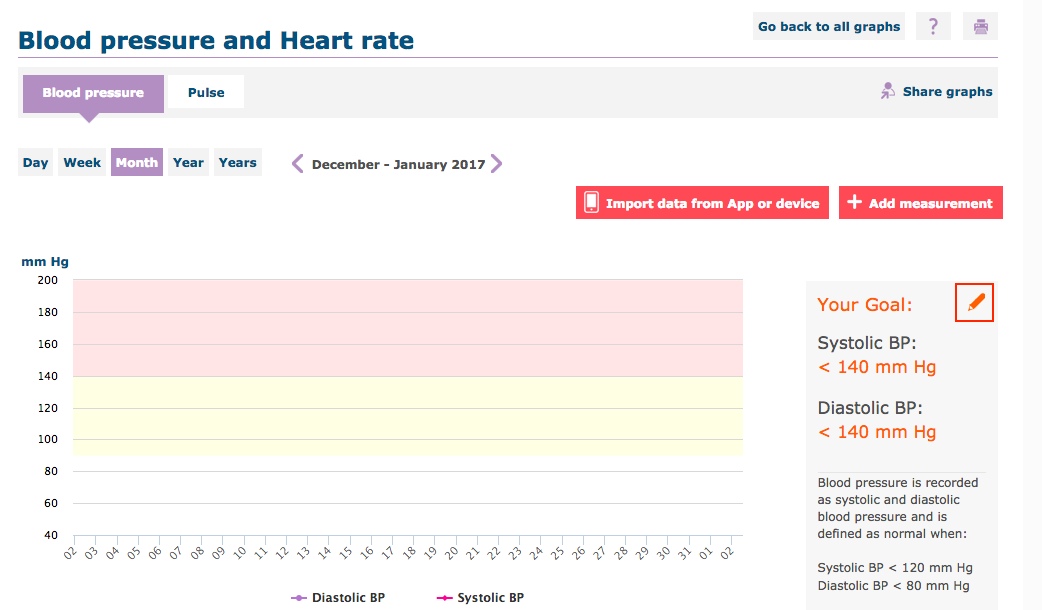Open the help question mark icon

(933, 27)
